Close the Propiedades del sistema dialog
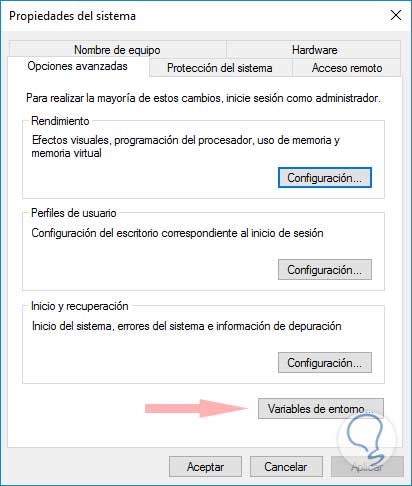 coord(396,15)
